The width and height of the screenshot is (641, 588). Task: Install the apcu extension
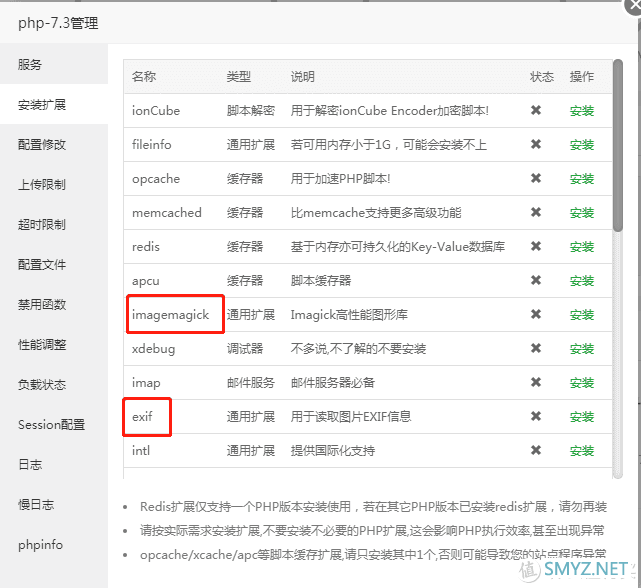coord(582,281)
